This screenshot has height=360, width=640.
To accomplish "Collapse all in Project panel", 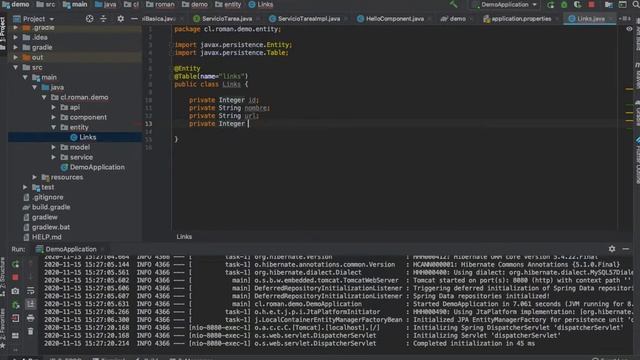I will [x=103, y=19].
